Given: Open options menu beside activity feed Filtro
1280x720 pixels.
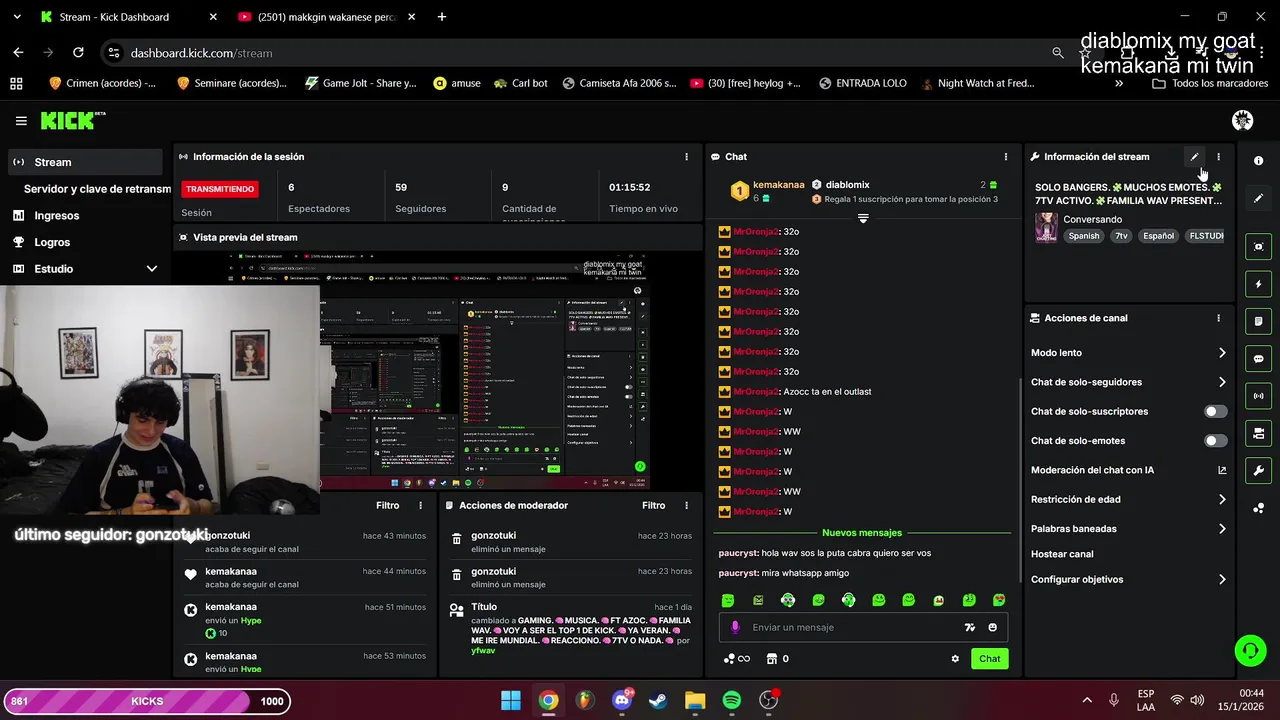Looking at the screenshot, I should click(x=420, y=506).
